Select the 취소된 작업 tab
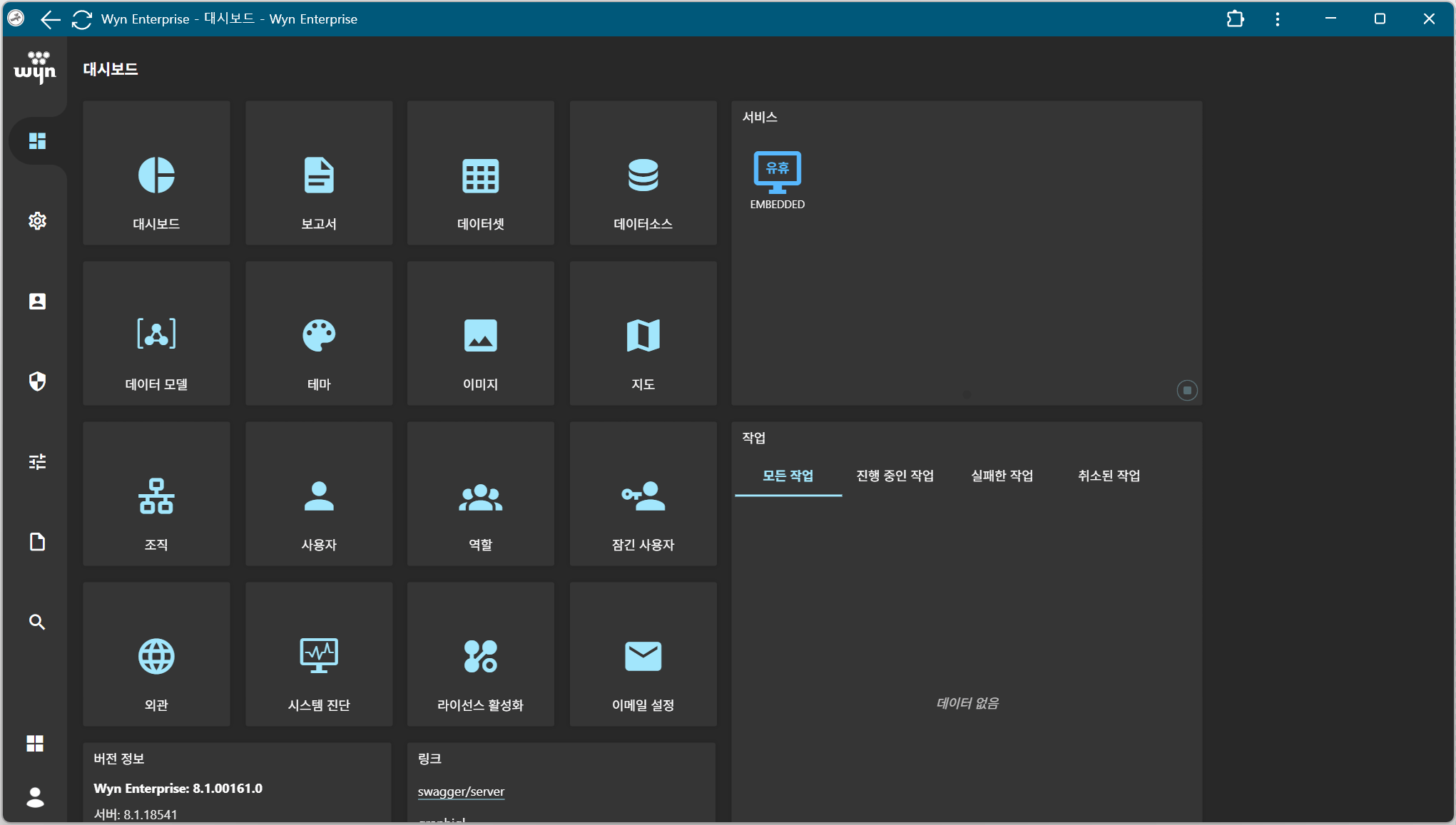Image resolution: width=1456 pixels, height=825 pixels. (1108, 476)
